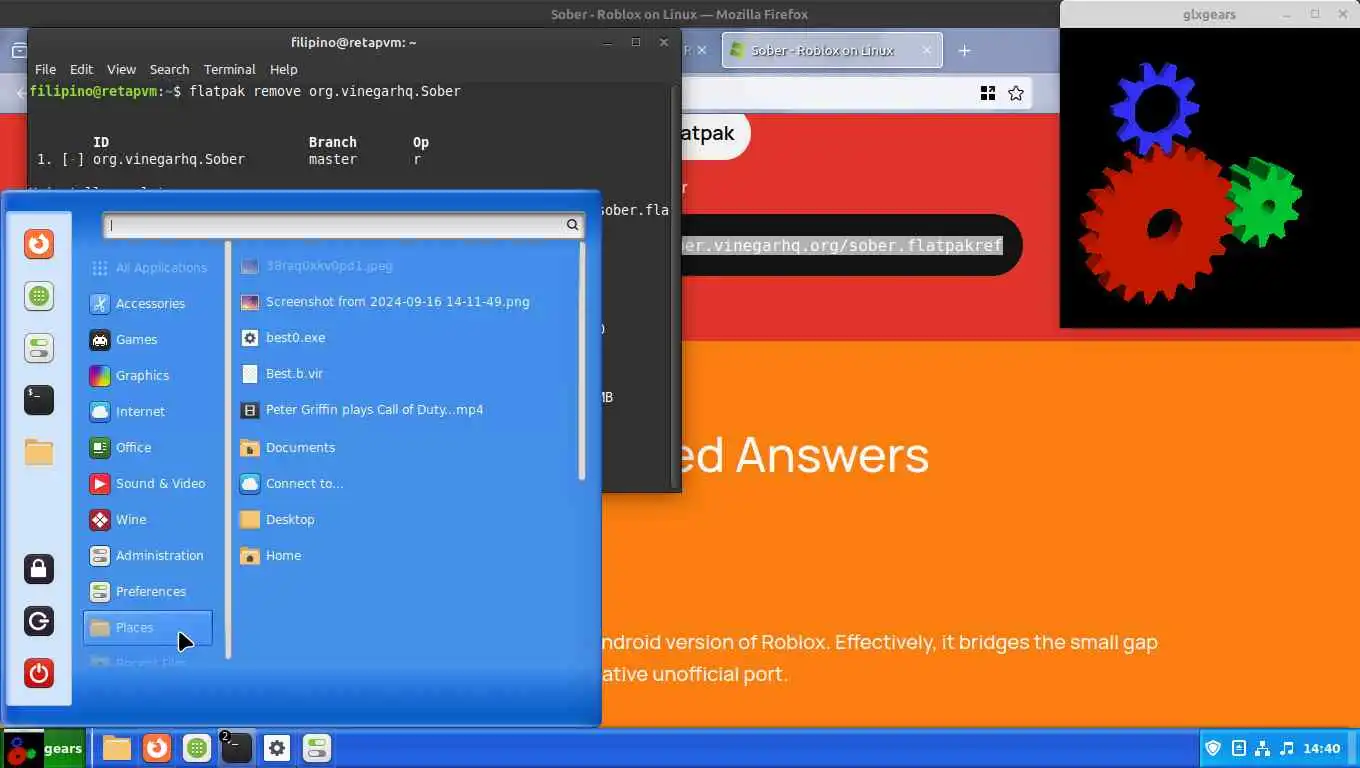Click the red Shut Down power icon

(39, 673)
